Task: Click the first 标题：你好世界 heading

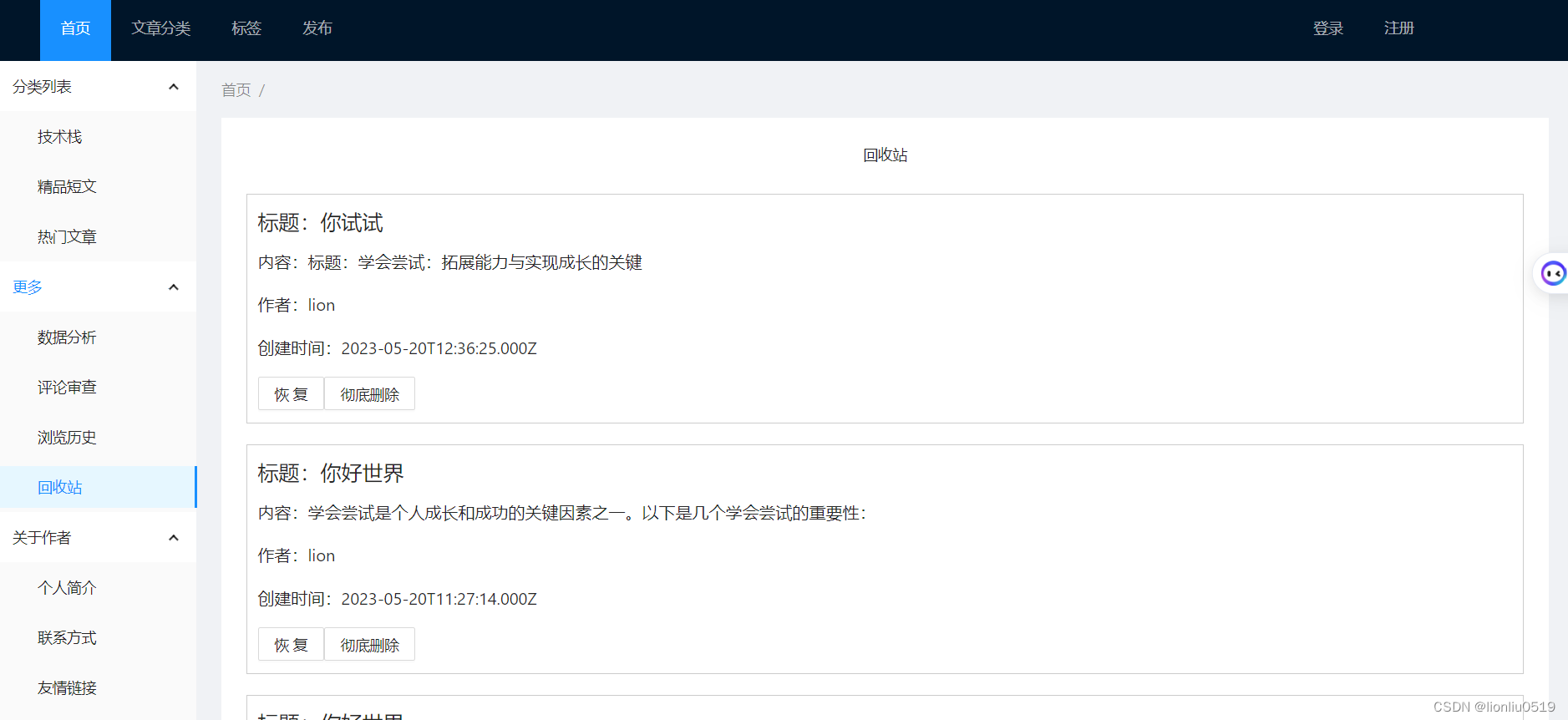Action: (x=331, y=474)
